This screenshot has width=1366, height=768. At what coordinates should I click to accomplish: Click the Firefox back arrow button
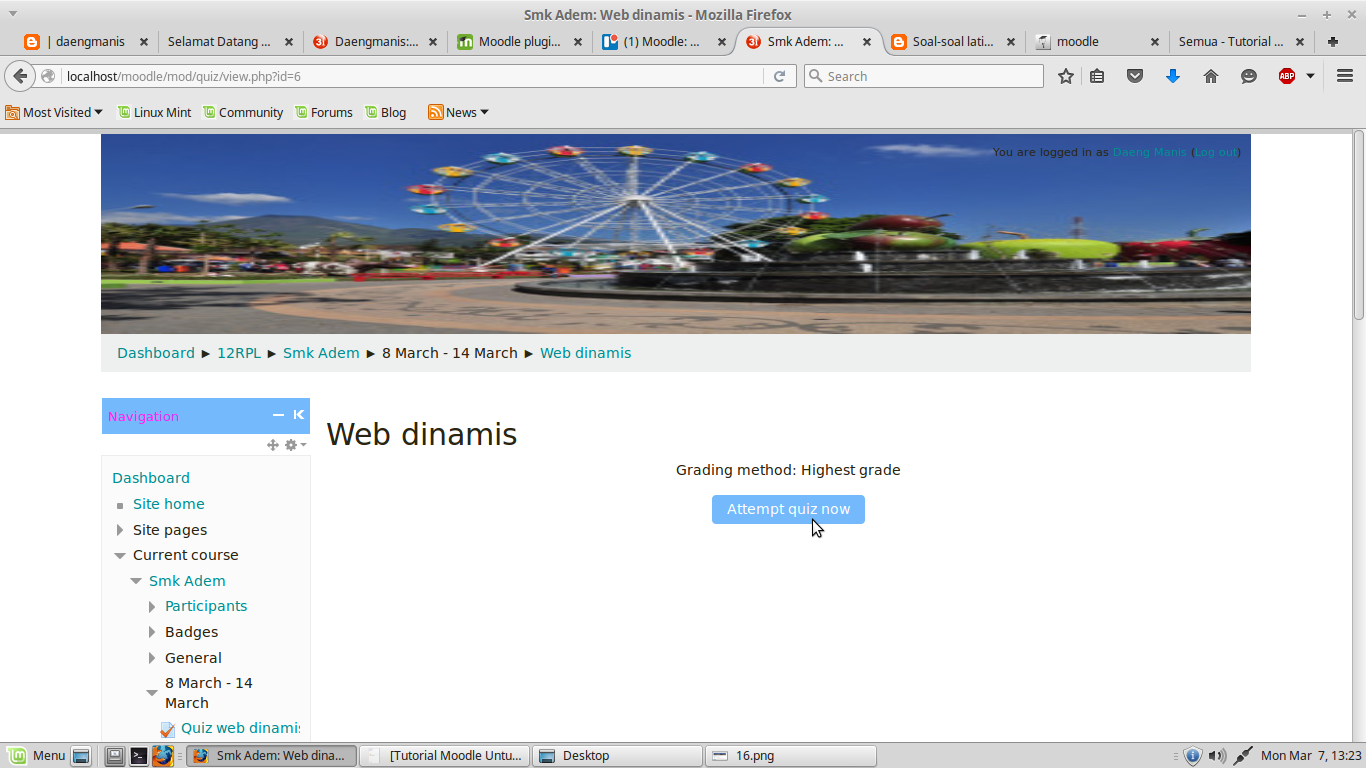pyautogui.click(x=20, y=76)
